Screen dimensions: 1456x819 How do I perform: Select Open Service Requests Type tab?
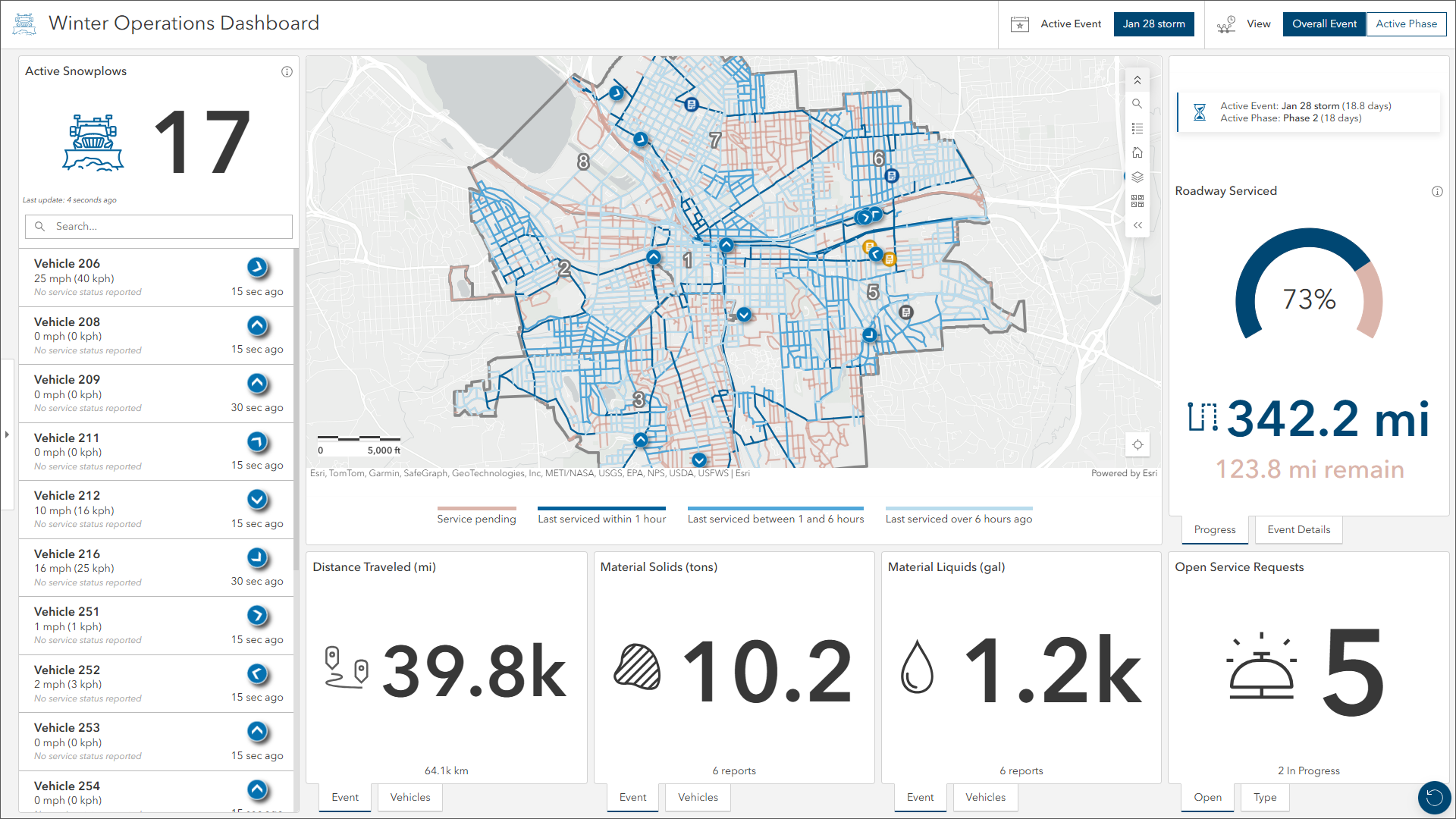pos(1265,797)
